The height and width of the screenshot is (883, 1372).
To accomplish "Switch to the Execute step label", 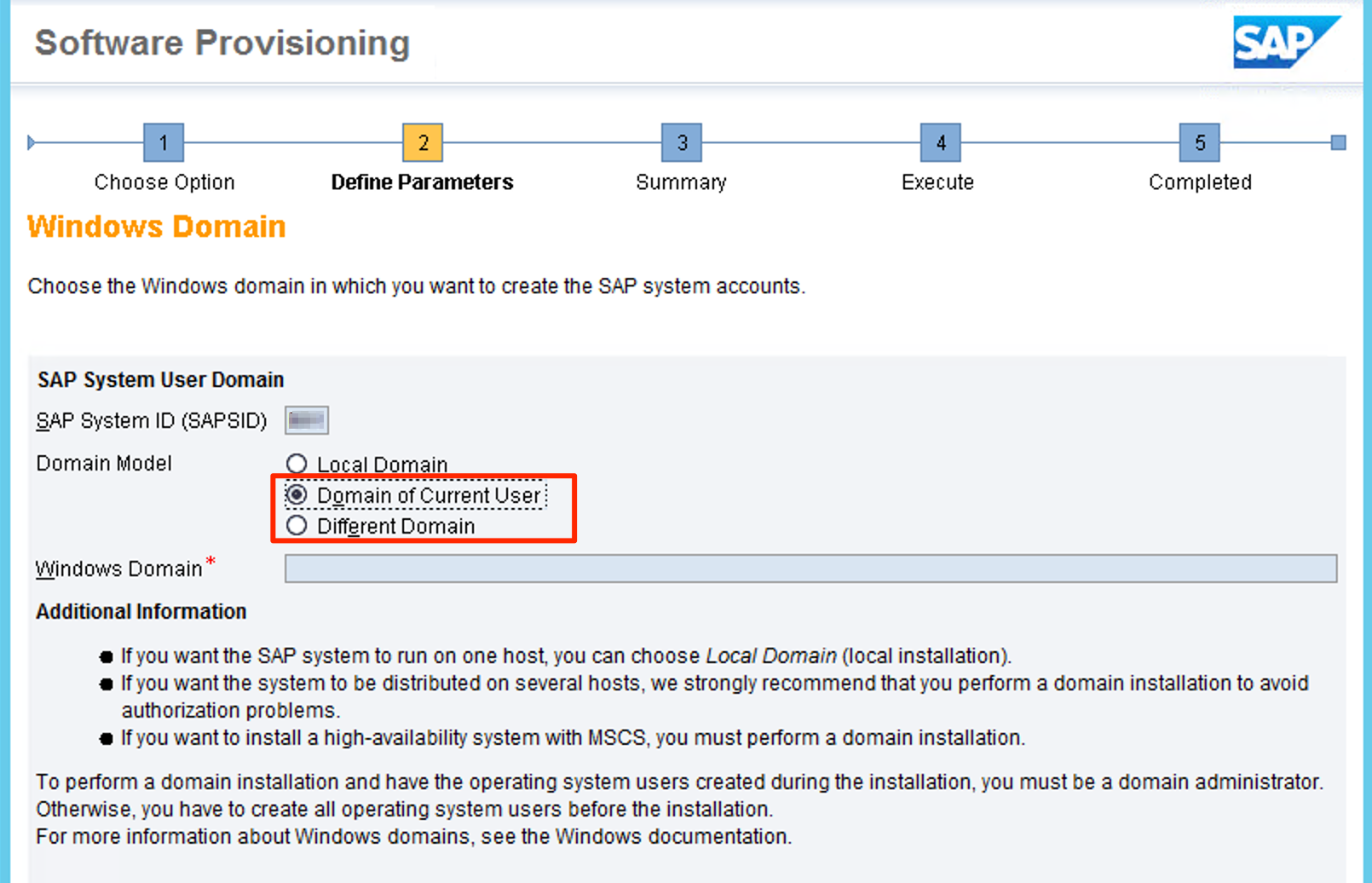I will pos(937,182).
